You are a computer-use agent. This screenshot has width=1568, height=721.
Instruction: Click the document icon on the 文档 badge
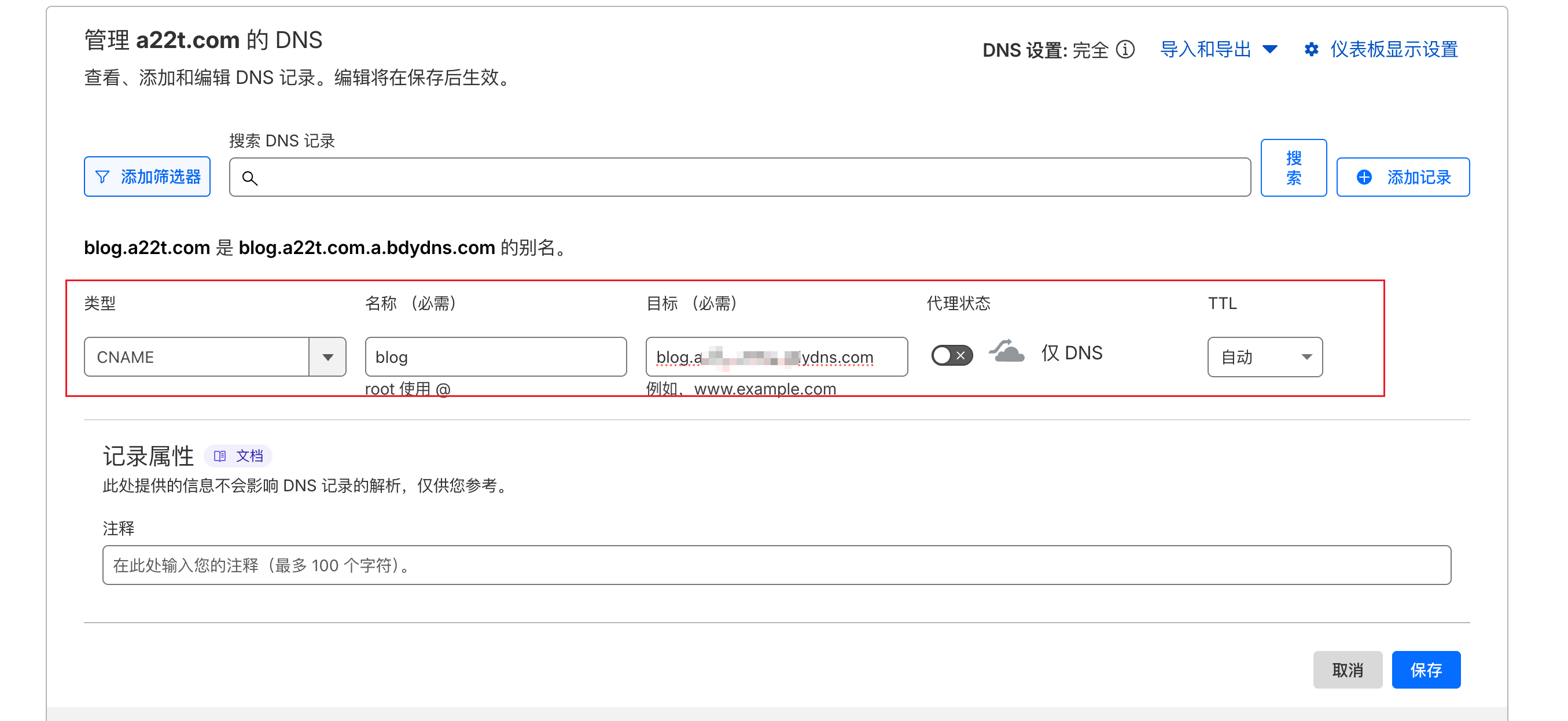[x=220, y=455]
